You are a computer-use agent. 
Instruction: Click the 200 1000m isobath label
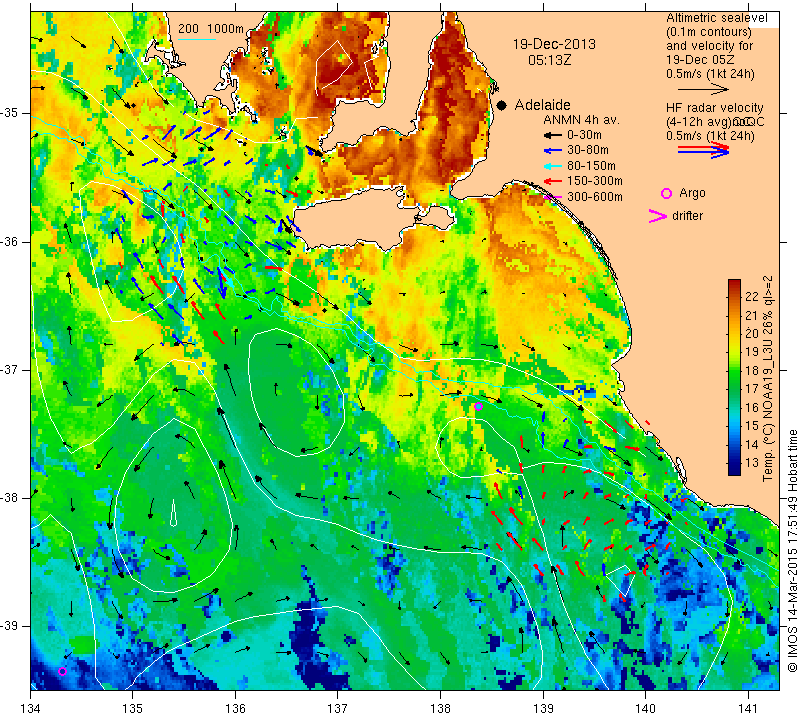[x=211, y=29]
